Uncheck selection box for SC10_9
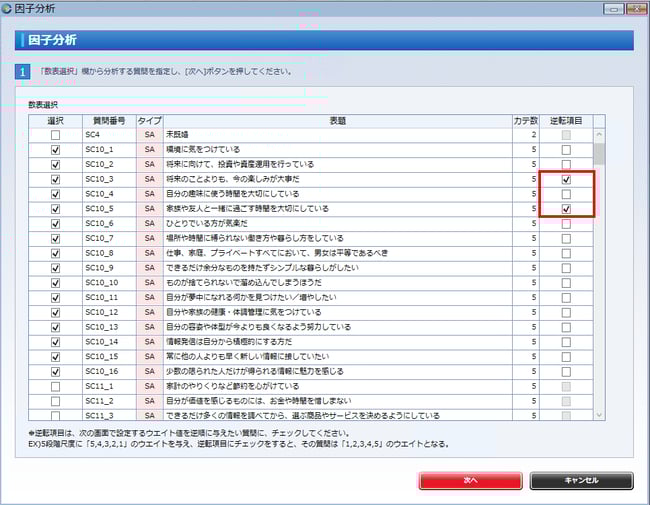Viewport: 650px width, 505px height. (x=55, y=268)
